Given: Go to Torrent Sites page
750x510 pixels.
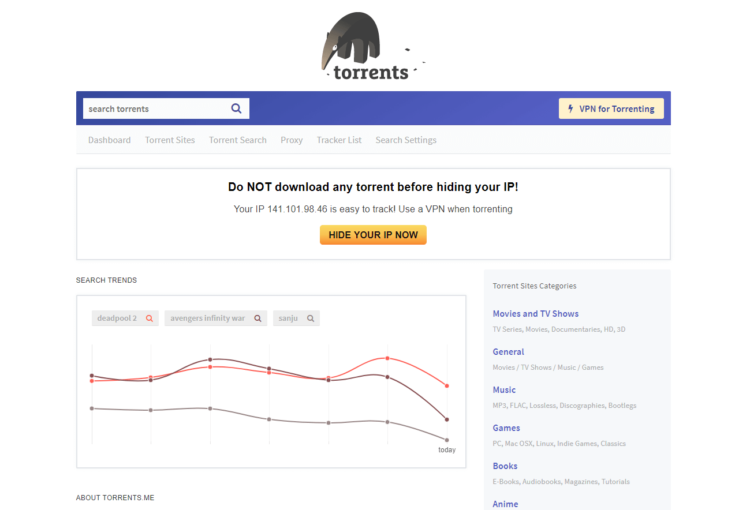Looking at the screenshot, I should (x=170, y=140).
